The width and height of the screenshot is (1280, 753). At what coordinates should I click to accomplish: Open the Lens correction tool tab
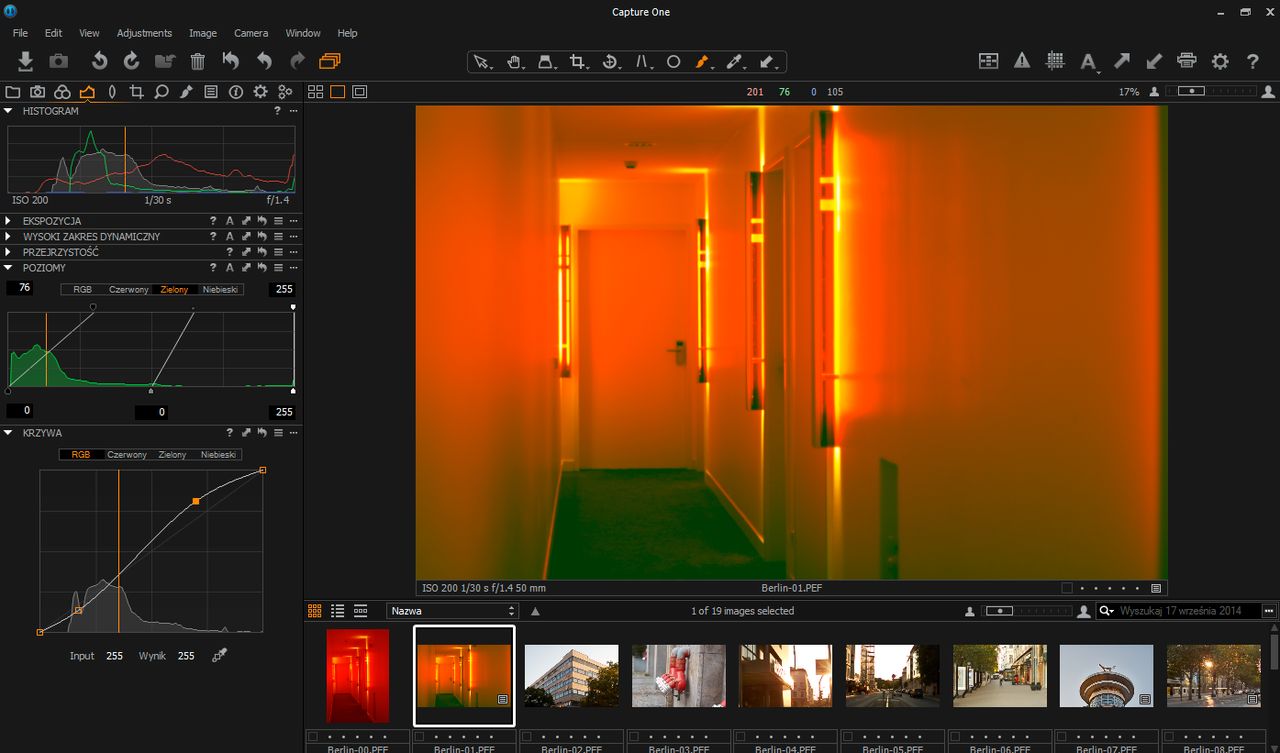pyautogui.click(x=112, y=92)
